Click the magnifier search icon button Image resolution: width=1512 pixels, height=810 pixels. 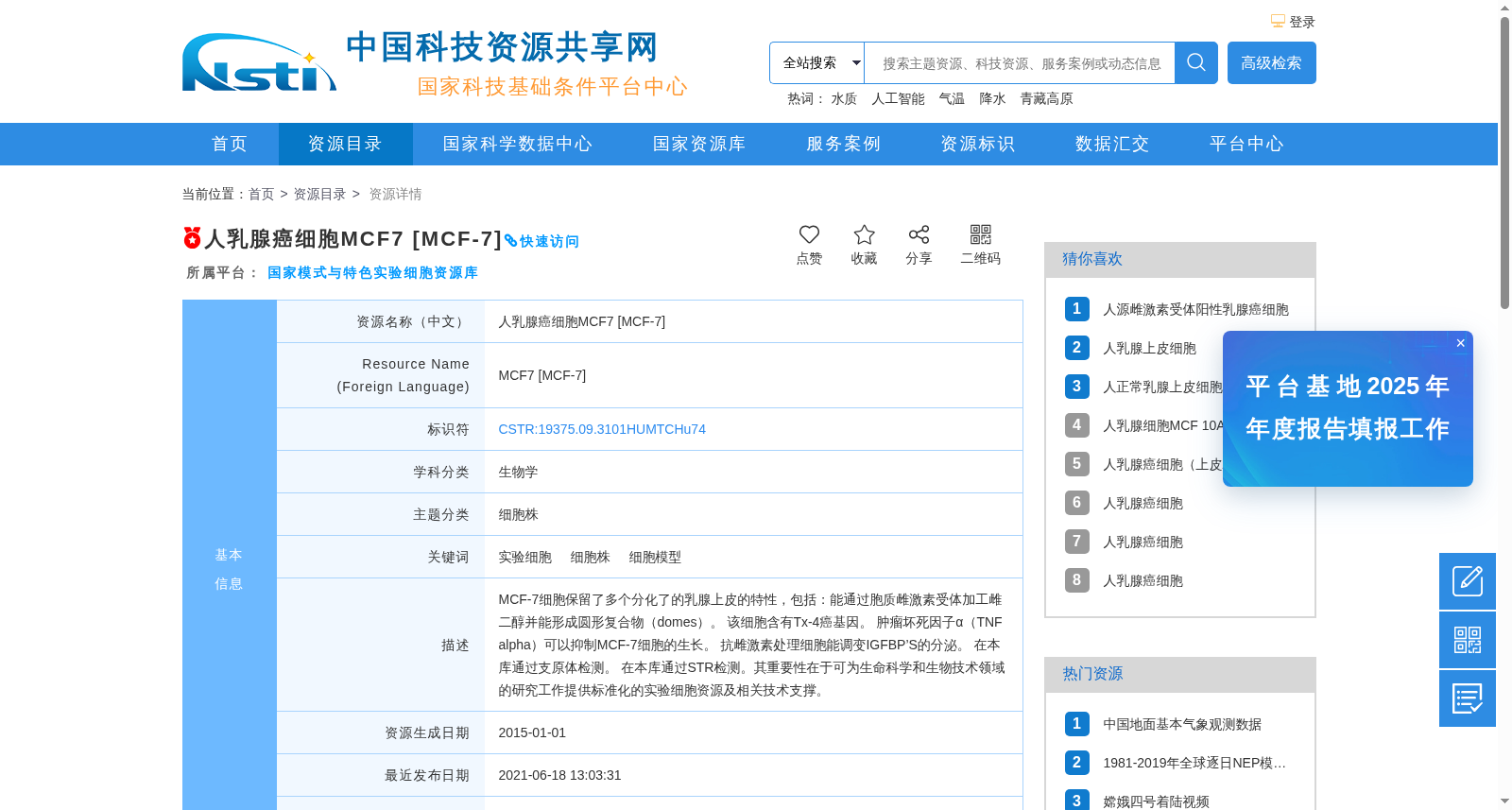(x=1196, y=62)
